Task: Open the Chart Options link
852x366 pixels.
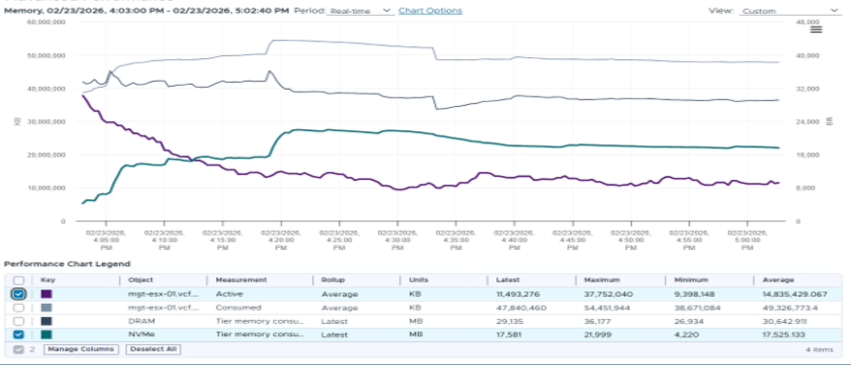Action: coord(430,10)
